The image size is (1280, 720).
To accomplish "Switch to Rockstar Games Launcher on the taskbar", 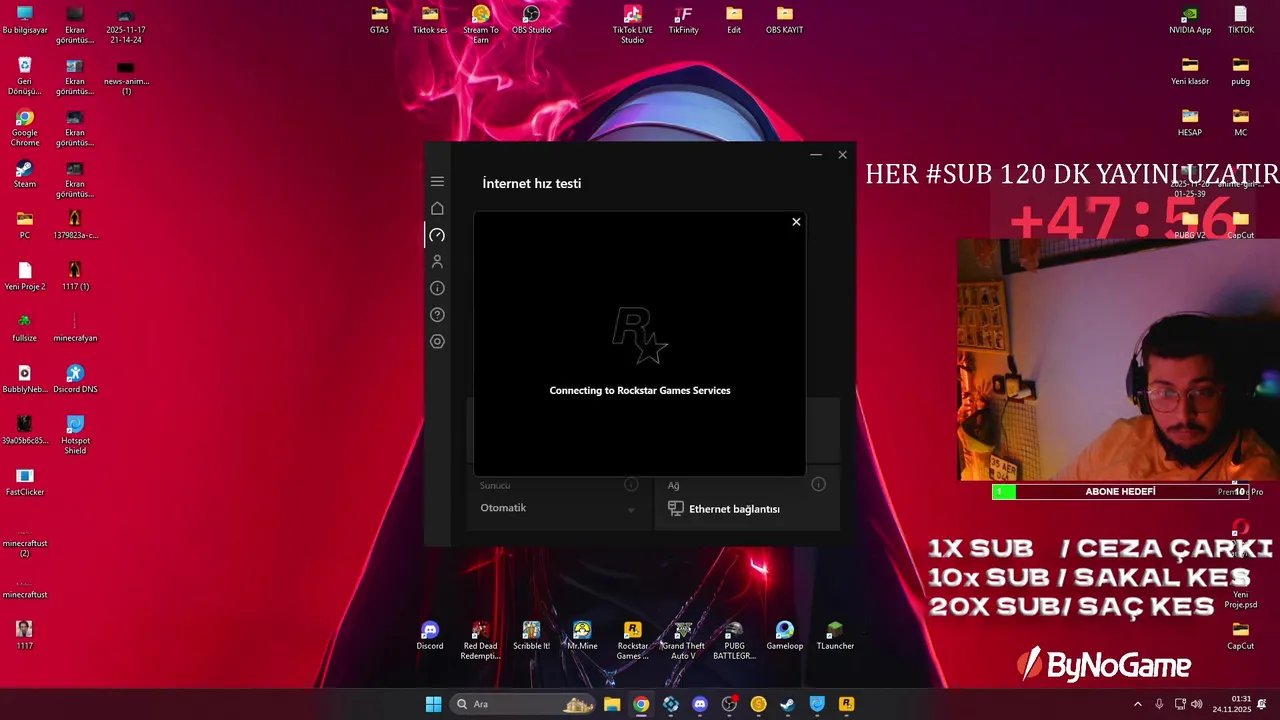I will (846, 704).
